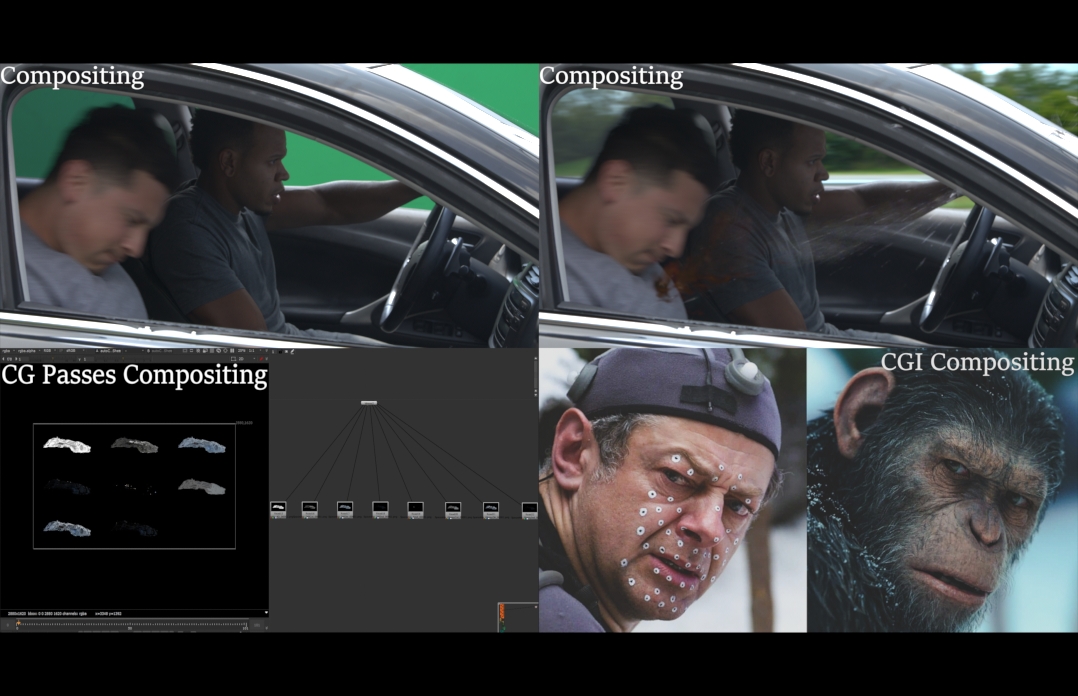This screenshot has width=1078, height=696.
Task: Open the sRGB viewer process dropdown
Action: (x=75, y=351)
